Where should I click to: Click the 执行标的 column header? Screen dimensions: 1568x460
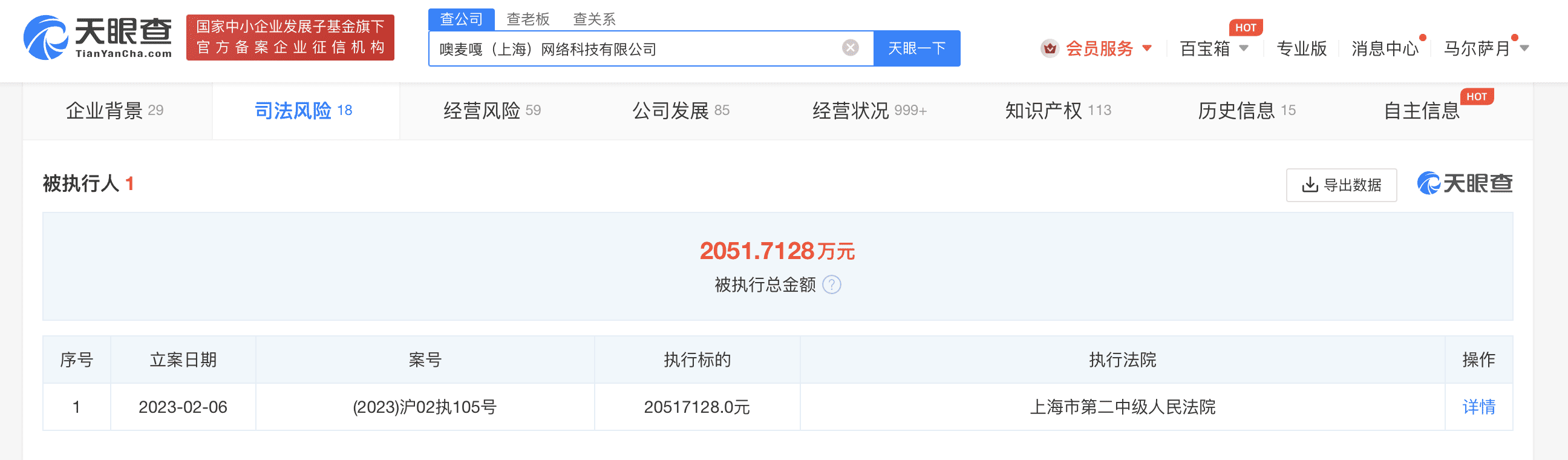(697, 360)
